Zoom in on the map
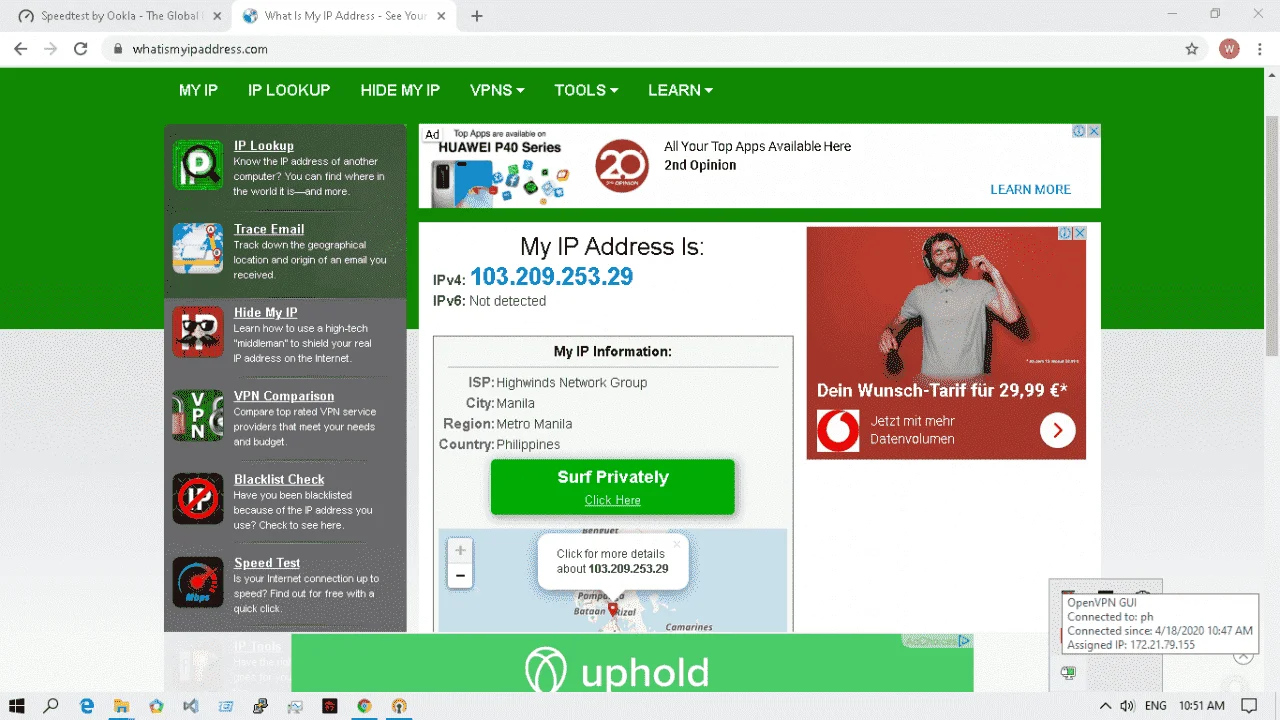1280x720 pixels. click(x=460, y=550)
